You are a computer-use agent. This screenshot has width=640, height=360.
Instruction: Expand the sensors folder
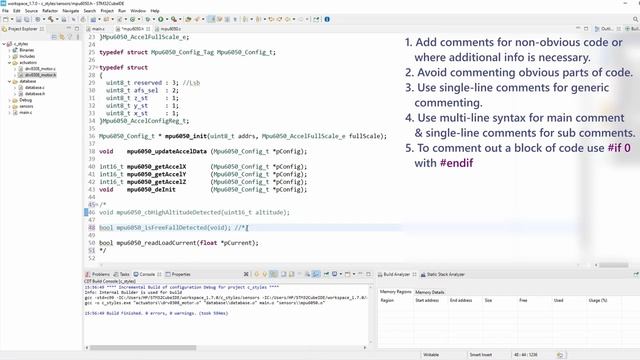point(10,106)
